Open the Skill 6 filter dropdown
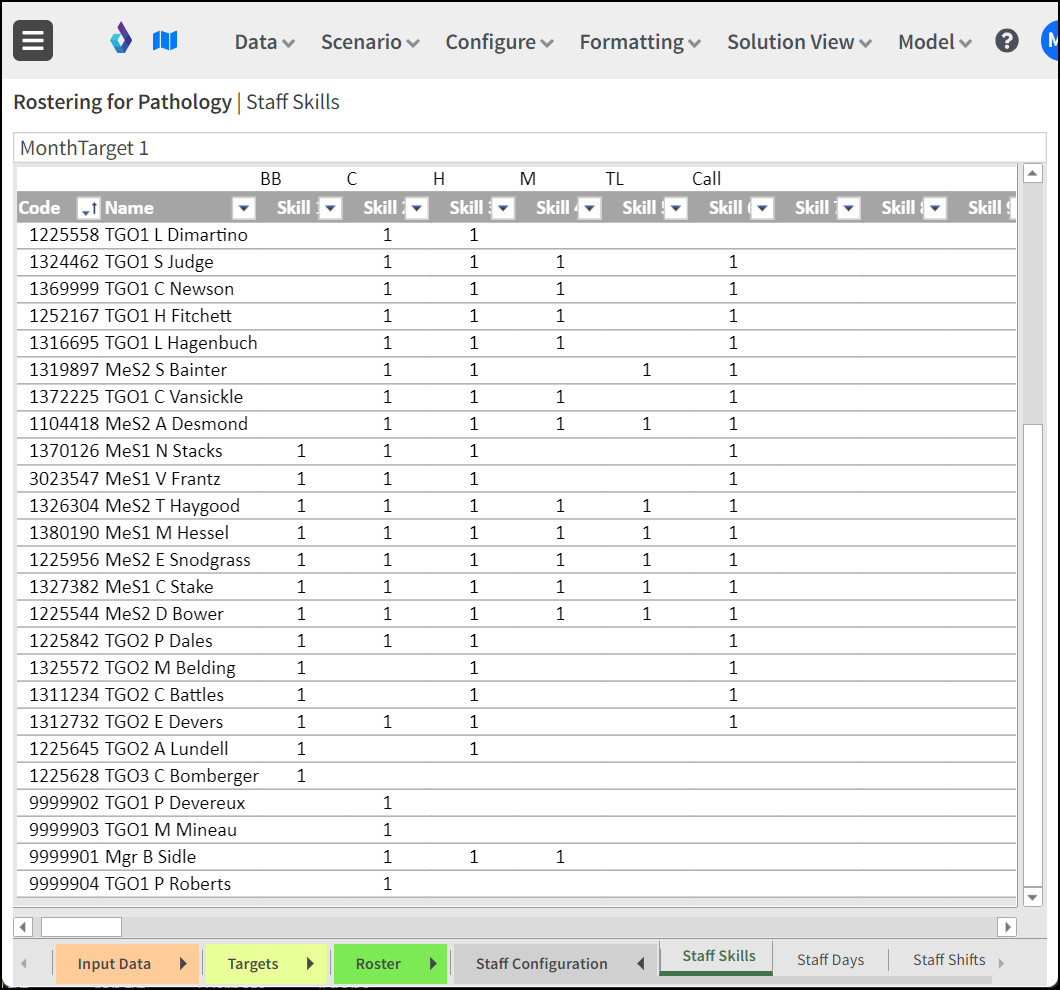This screenshot has height=990, width=1060. [x=762, y=208]
